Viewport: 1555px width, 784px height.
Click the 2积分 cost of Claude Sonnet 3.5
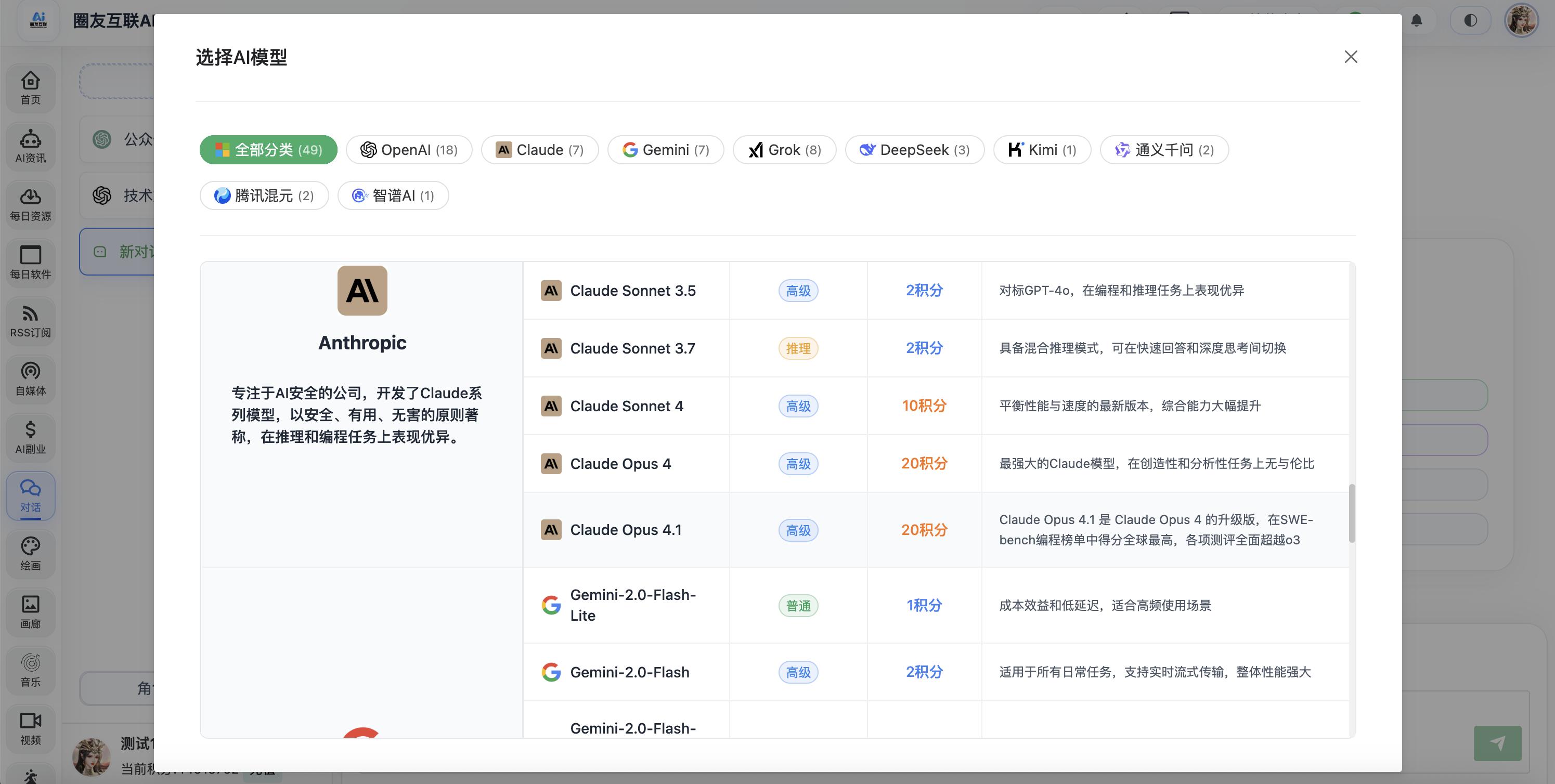924,290
